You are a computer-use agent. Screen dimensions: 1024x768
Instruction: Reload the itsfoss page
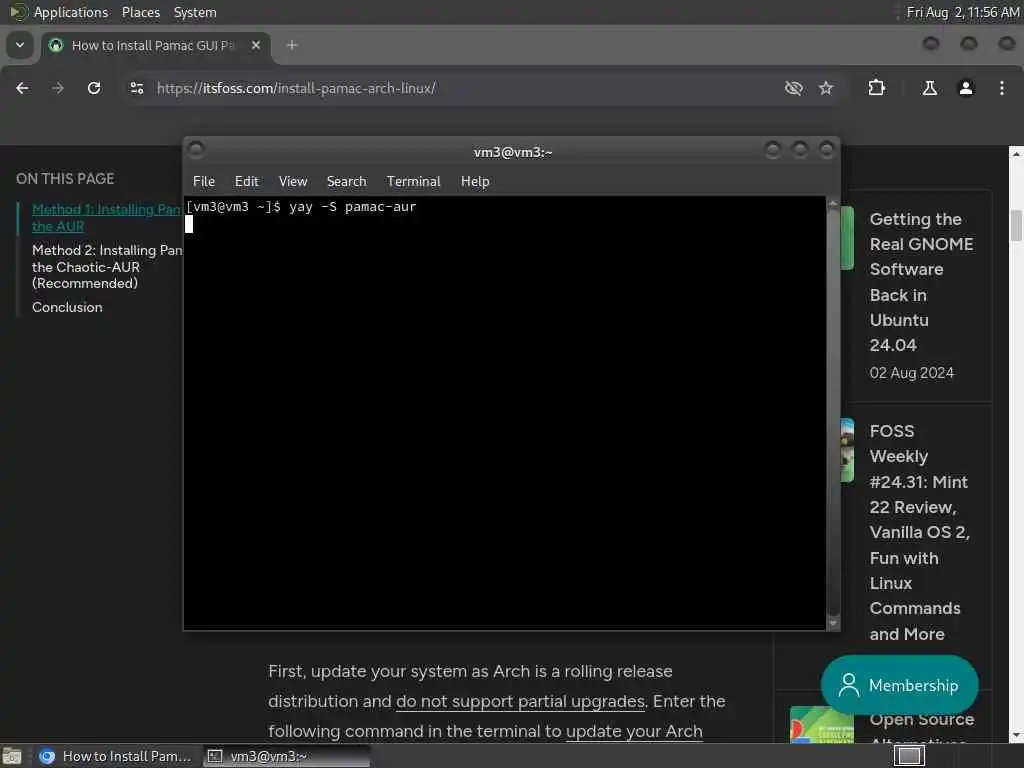[x=94, y=88]
